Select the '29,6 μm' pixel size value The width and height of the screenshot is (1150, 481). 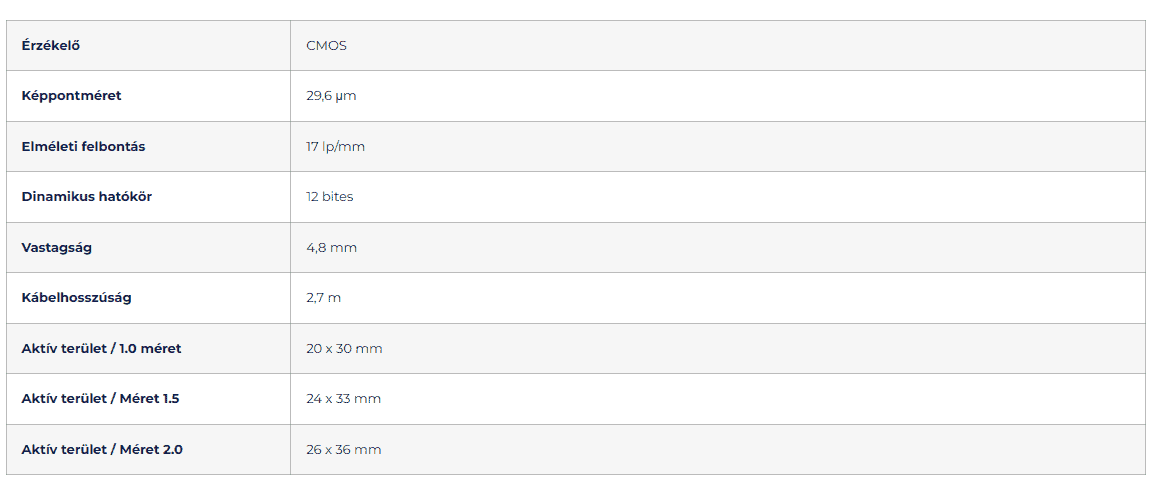[331, 96]
